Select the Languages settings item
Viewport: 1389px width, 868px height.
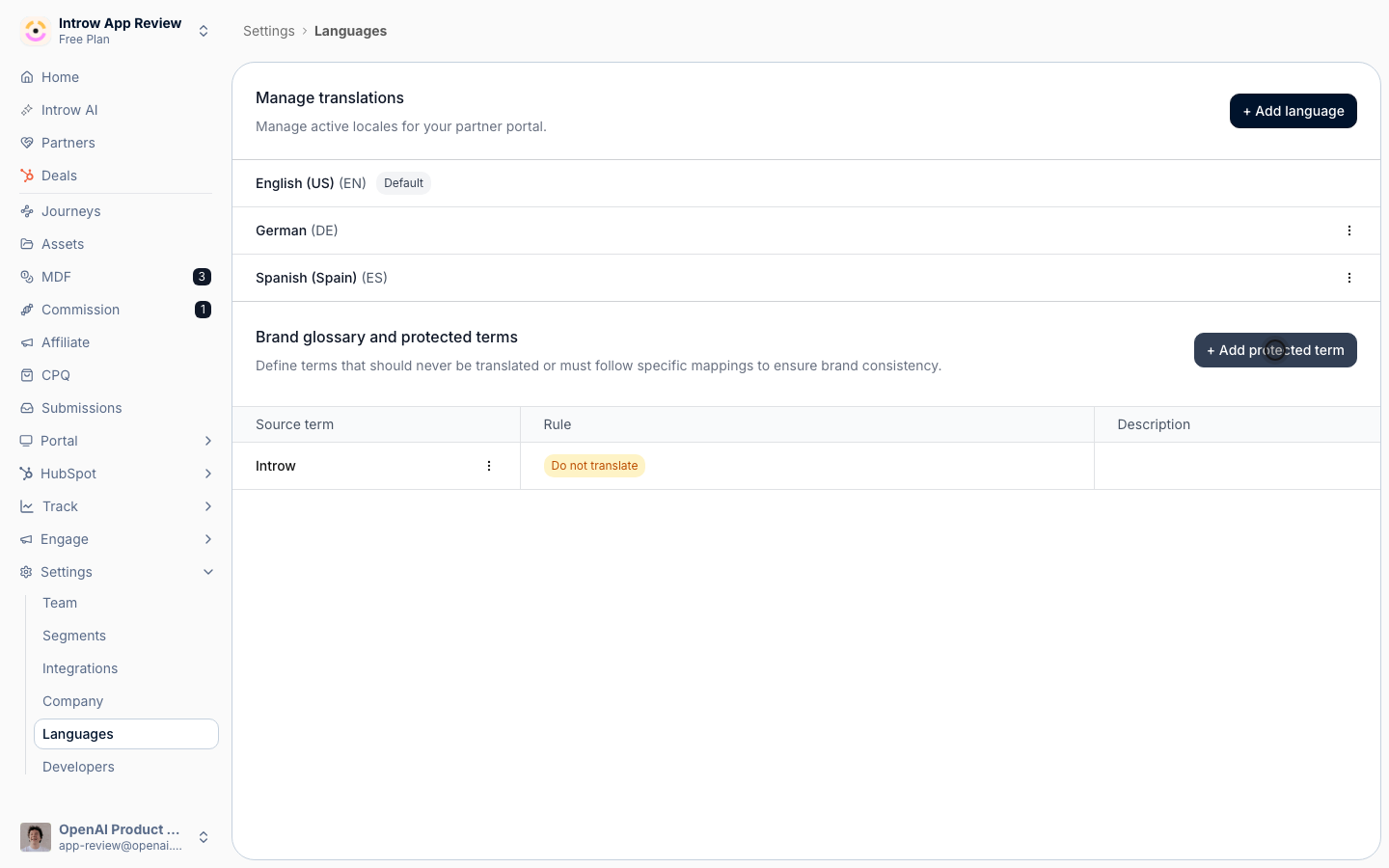[126, 734]
